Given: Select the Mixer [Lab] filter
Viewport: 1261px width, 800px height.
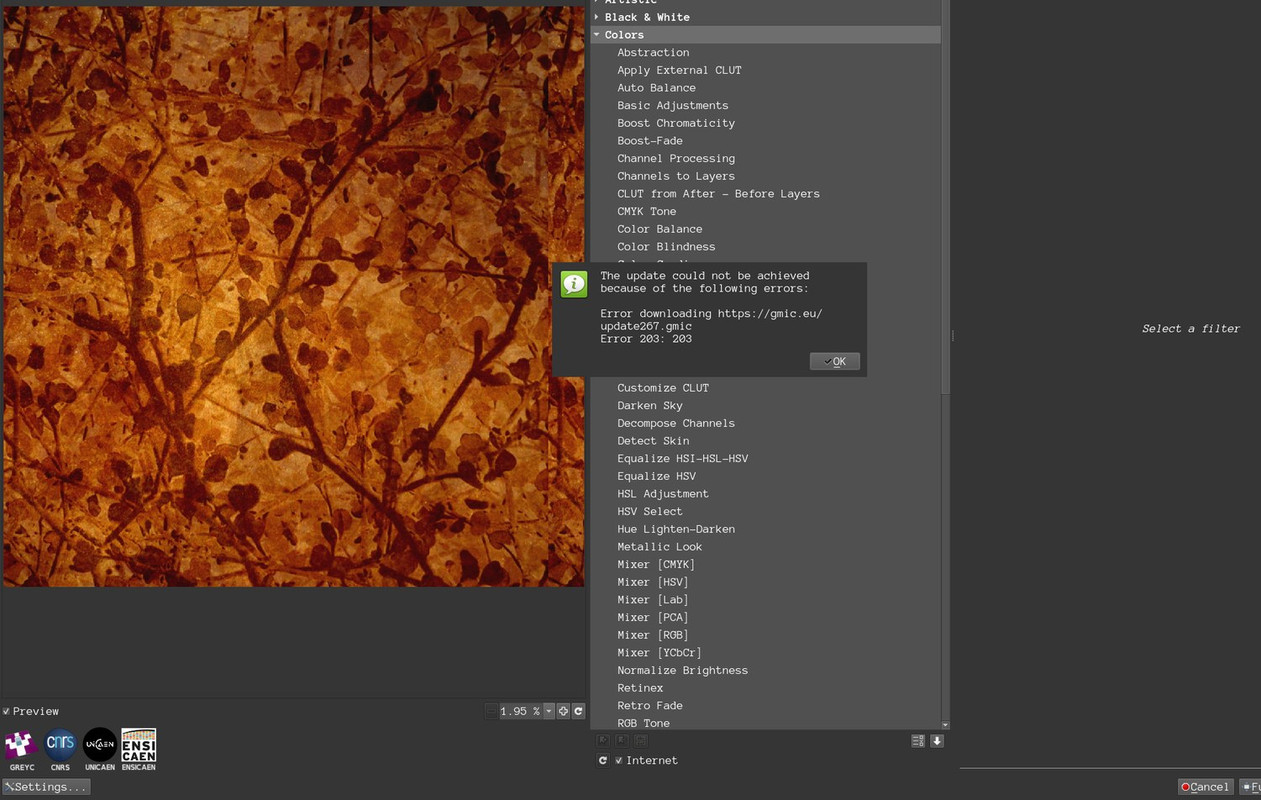Looking at the screenshot, I should [x=653, y=600].
